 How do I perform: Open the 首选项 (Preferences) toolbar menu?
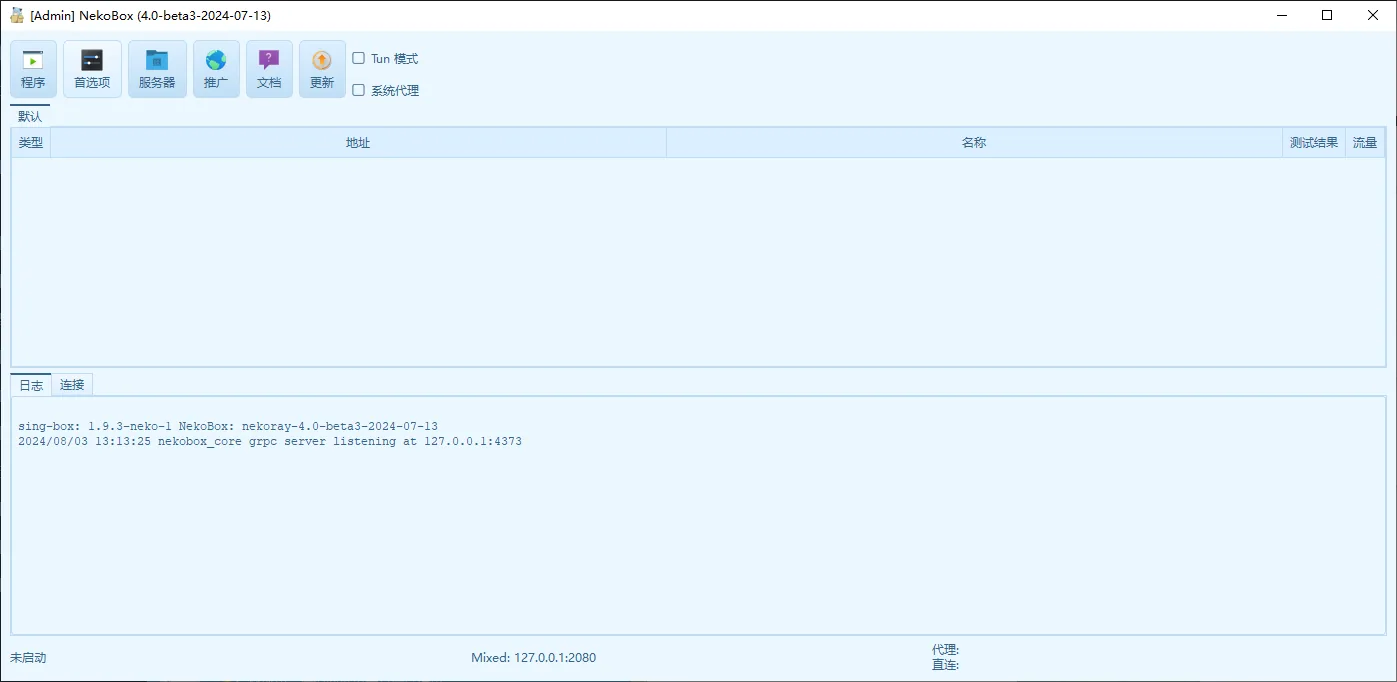point(92,69)
